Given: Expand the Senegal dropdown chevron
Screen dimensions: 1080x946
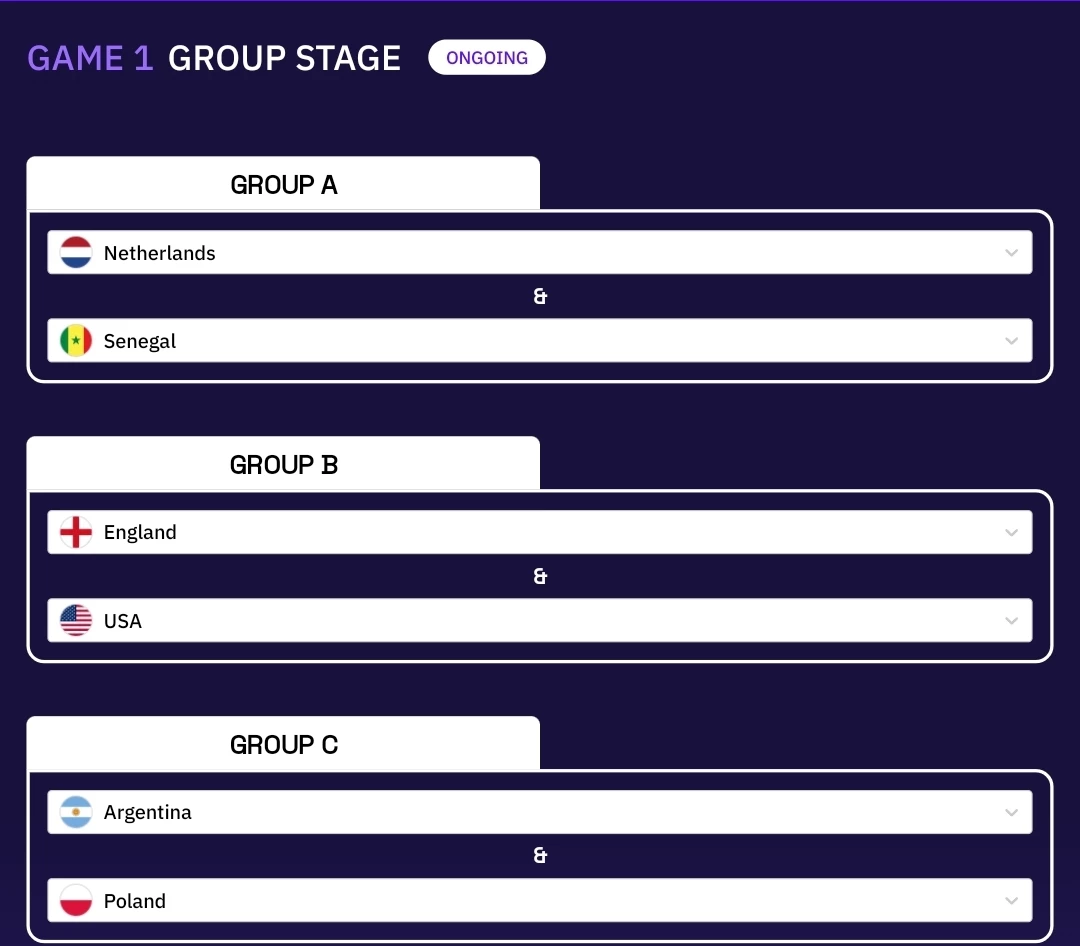Looking at the screenshot, I should [1011, 341].
